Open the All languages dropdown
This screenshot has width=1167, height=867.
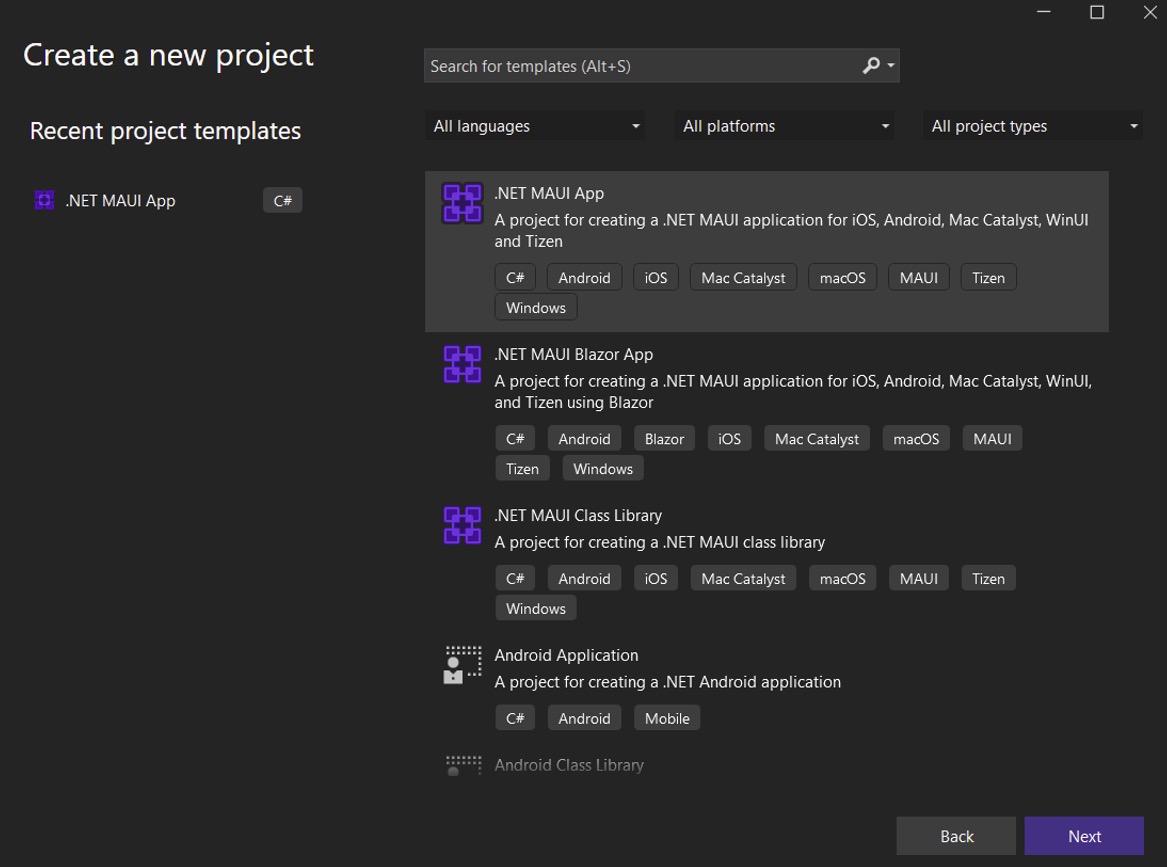click(x=535, y=126)
